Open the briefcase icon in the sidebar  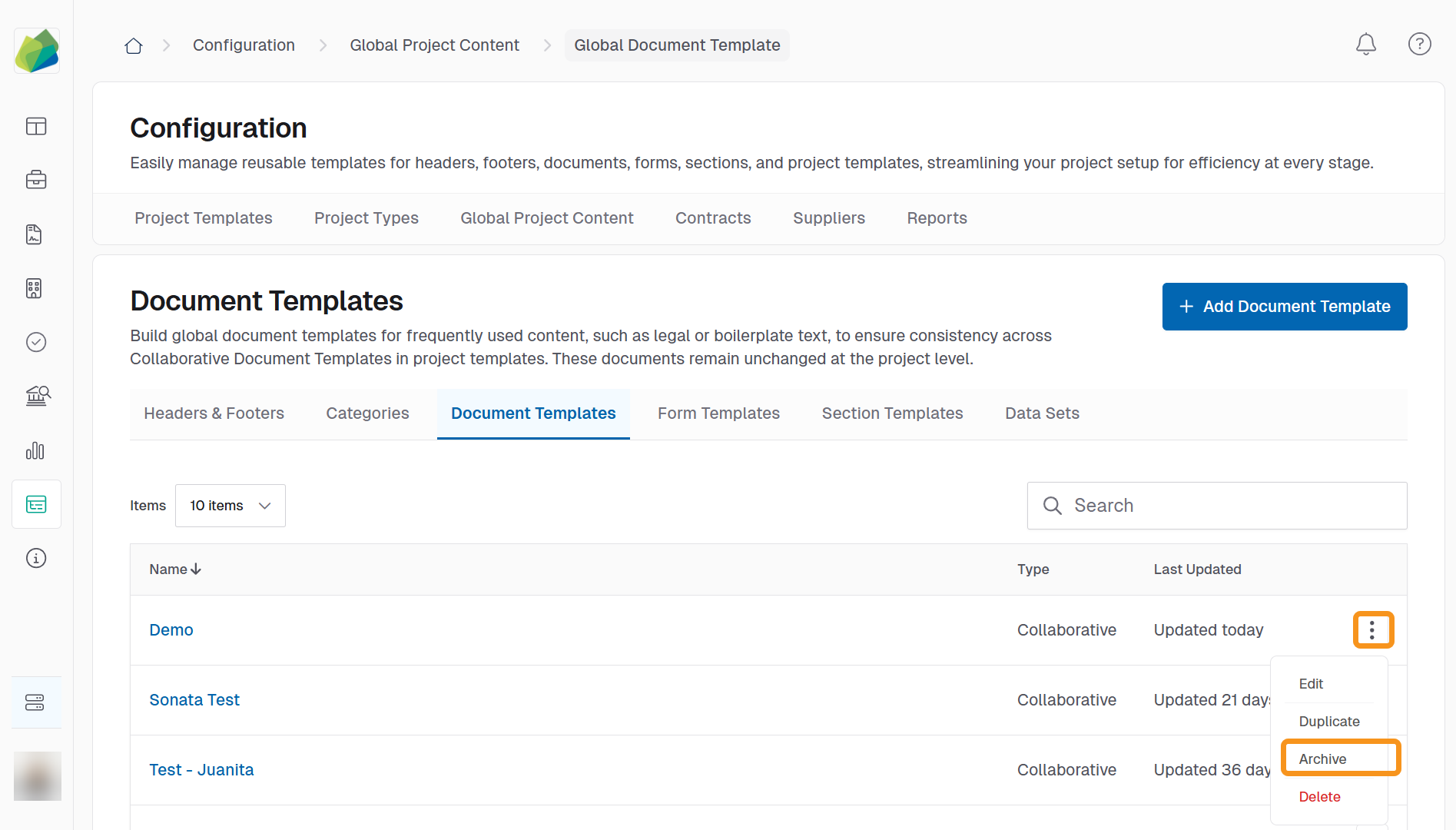[x=36, y=181]
